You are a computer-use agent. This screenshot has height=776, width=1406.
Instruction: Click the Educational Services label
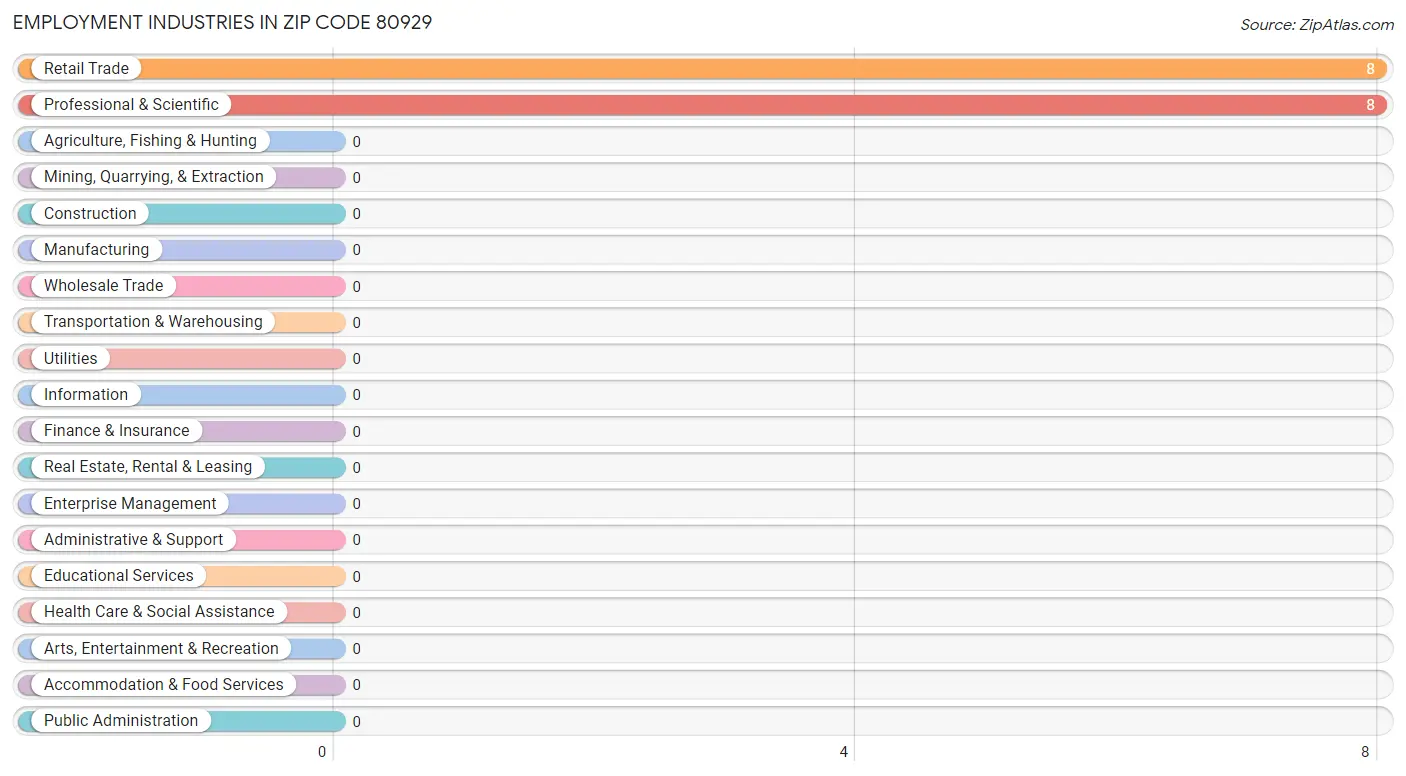coord(119,575)
